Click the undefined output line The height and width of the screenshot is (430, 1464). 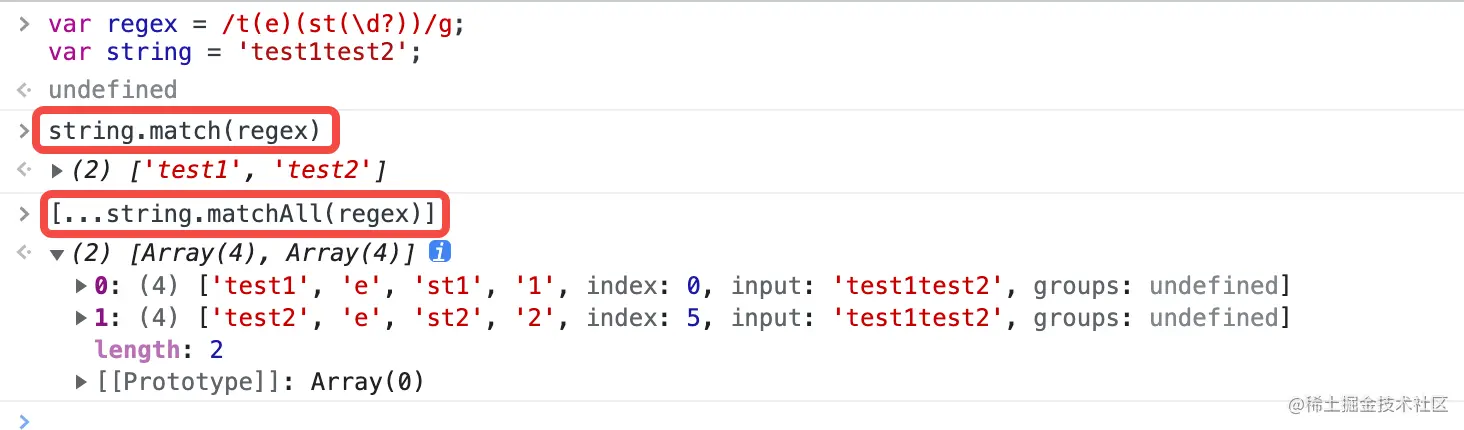tap(113, 90)
